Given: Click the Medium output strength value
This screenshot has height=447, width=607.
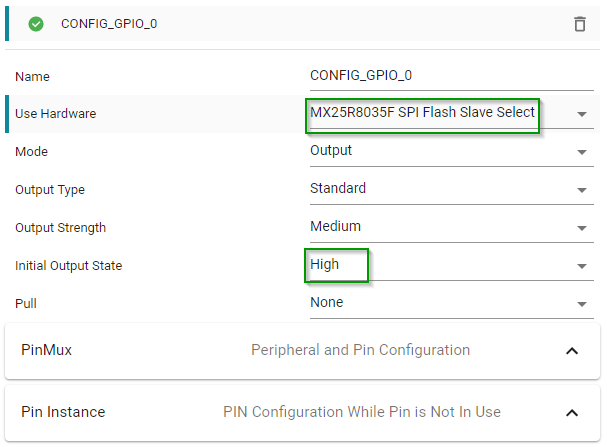Looking at the screenshot, I should click(x=336, y=227).
